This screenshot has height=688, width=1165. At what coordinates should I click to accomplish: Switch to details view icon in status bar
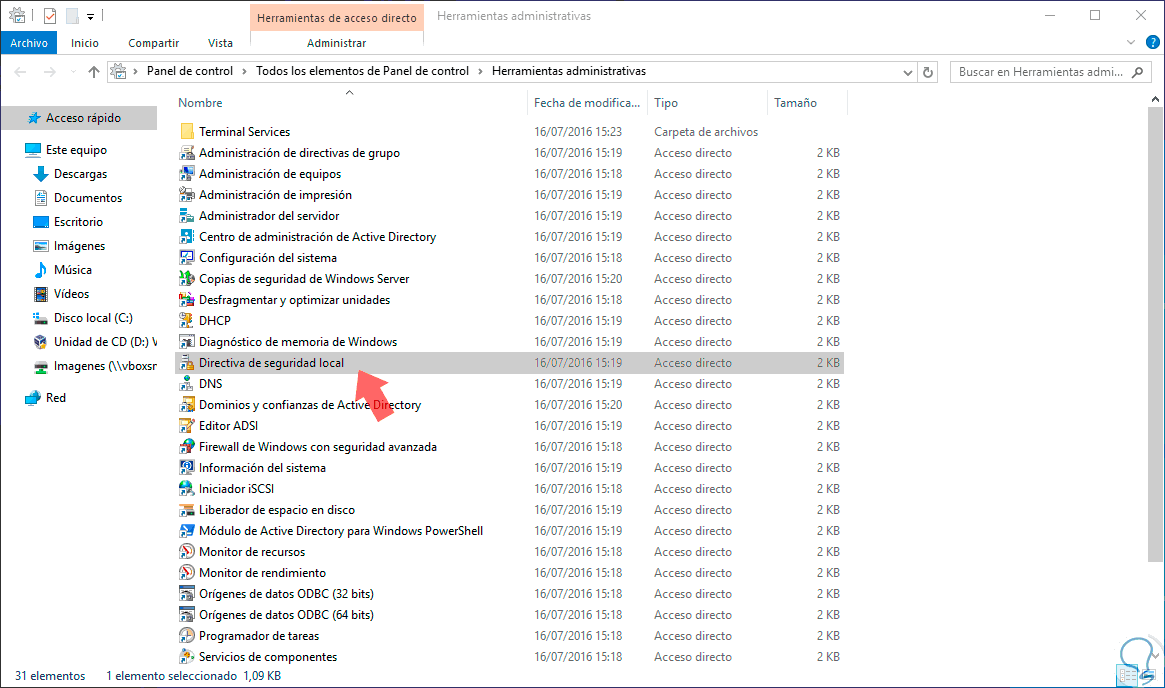point(1127,675)
